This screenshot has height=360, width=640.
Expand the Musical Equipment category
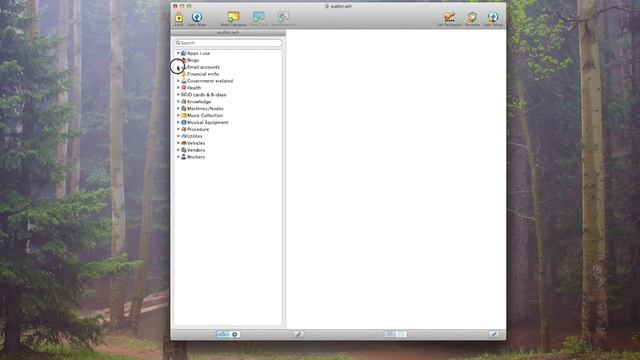[x=178, y=122]
